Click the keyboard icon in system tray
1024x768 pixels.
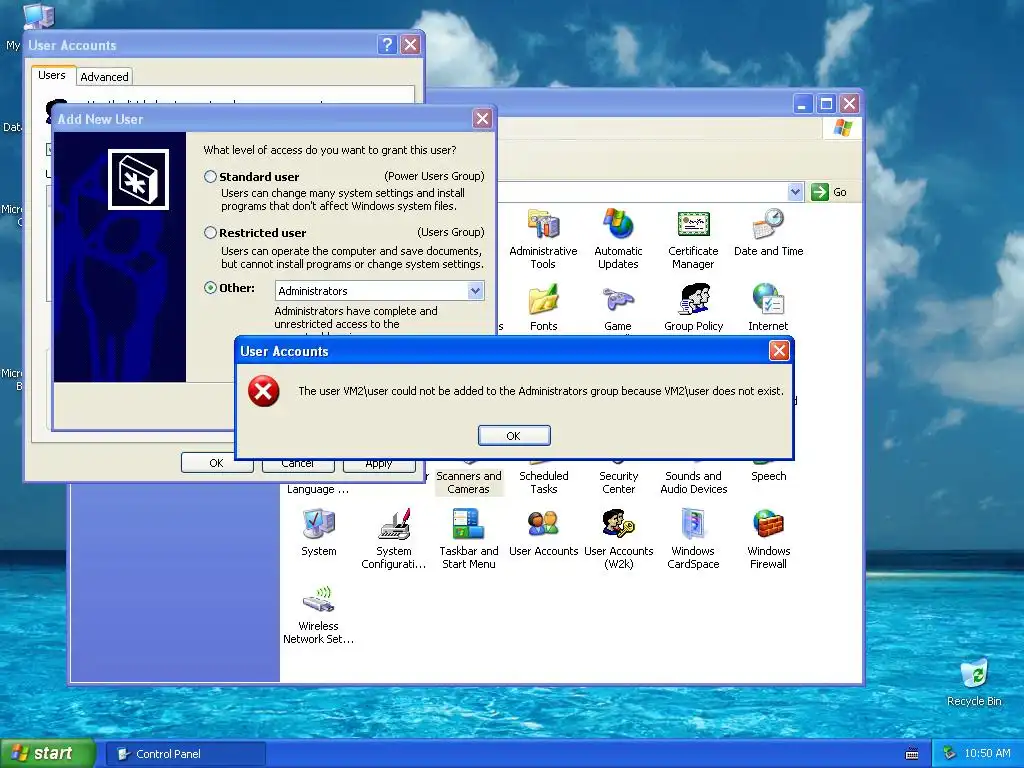[x=912, y=754]
